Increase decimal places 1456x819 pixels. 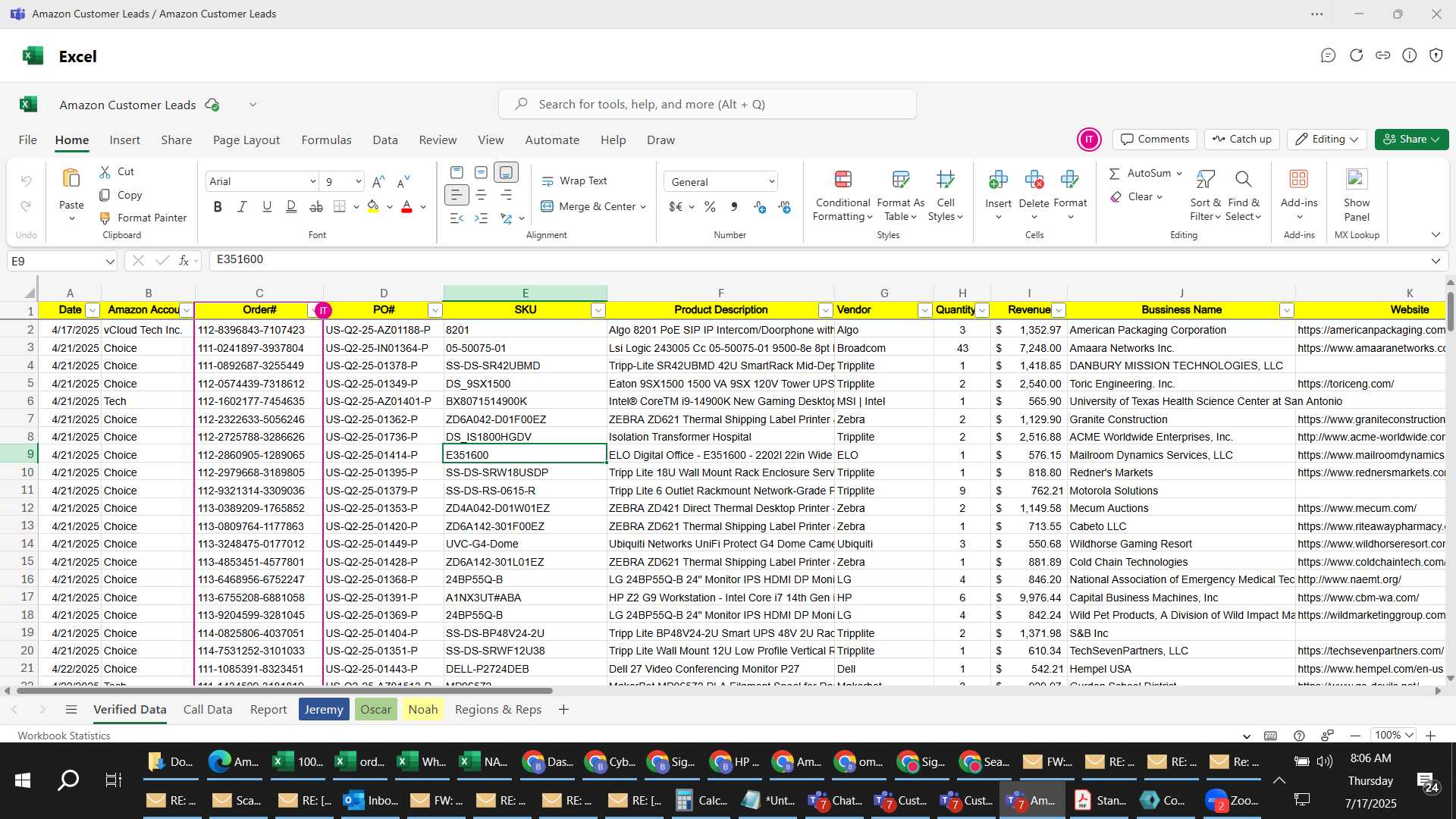760,206
